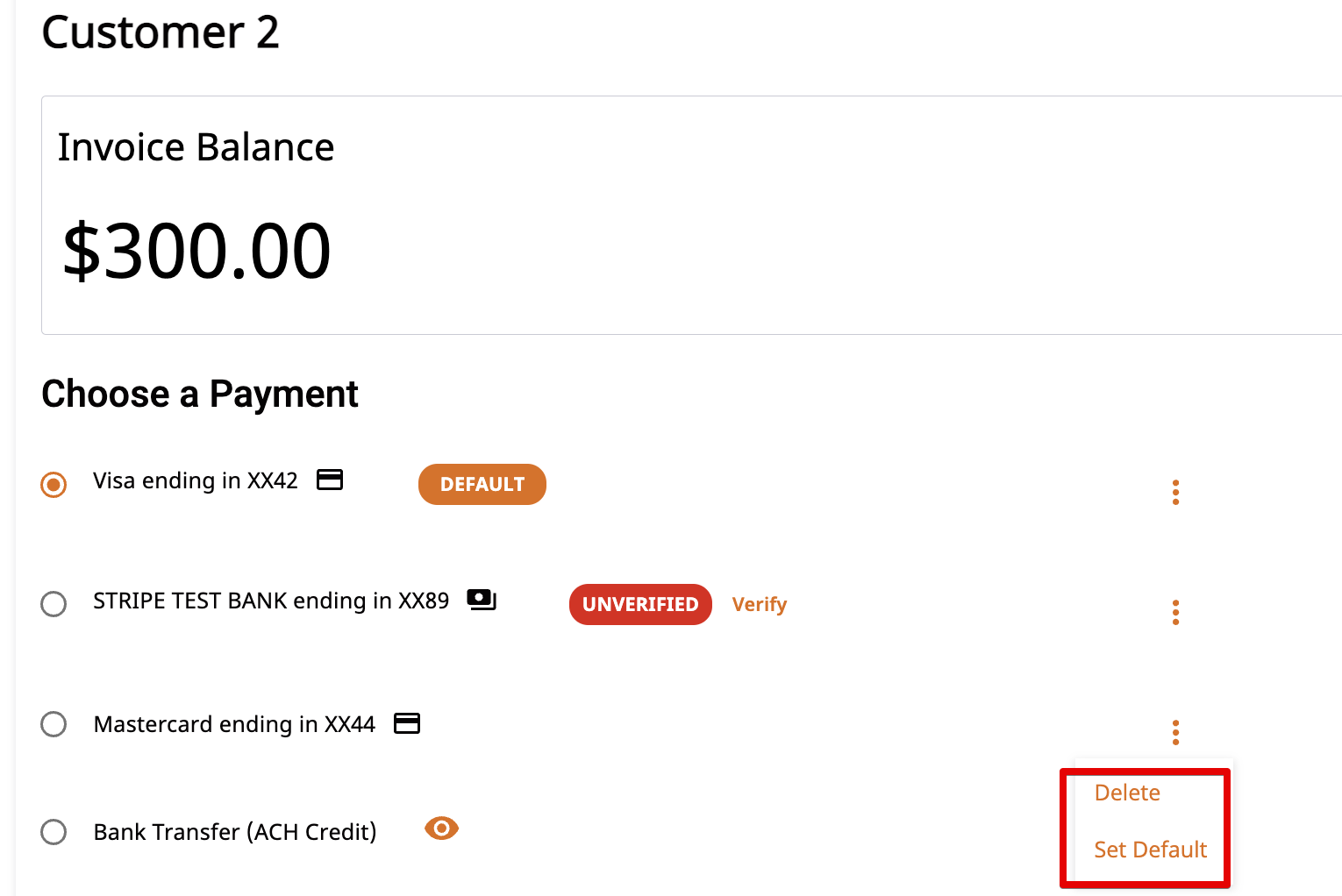Click the Visa ending in XX42 label
The height and width of the screenshot is (896, 1342).
[x=196, y=480]
